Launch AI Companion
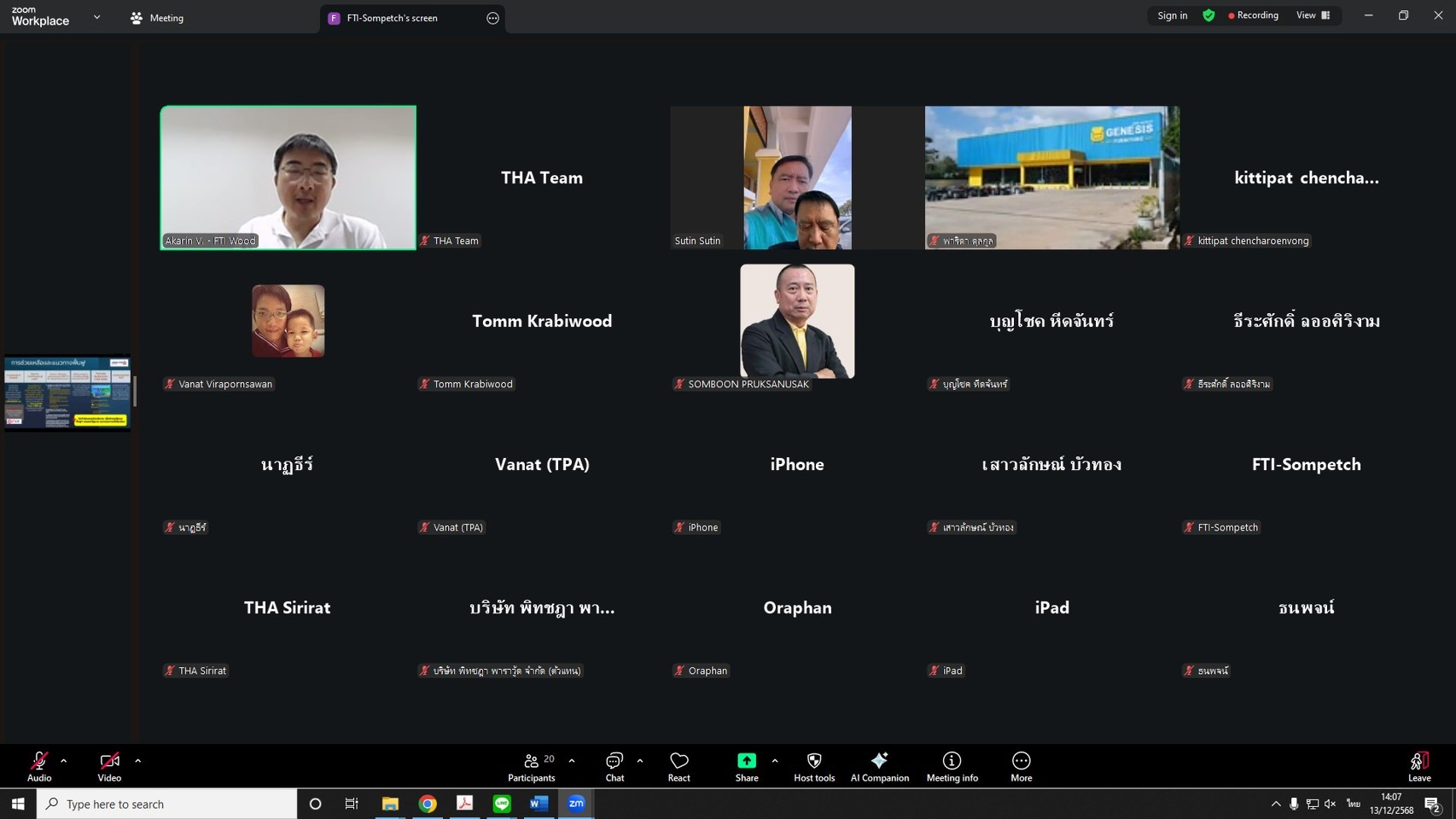Screen dimensions: 1456x819 coord(879,766)
